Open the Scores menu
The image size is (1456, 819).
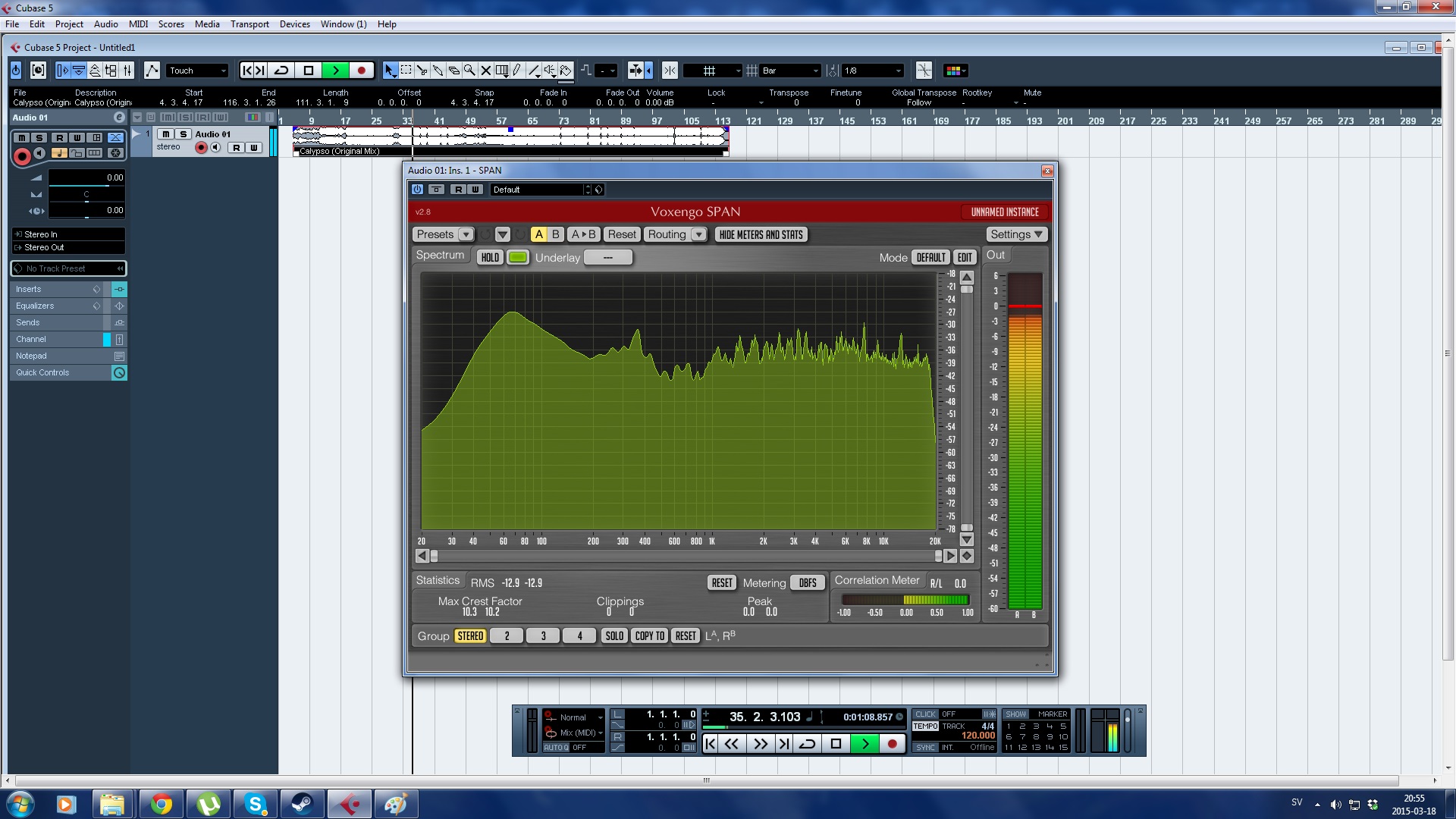pyautogui.click(x=171, y=24)
